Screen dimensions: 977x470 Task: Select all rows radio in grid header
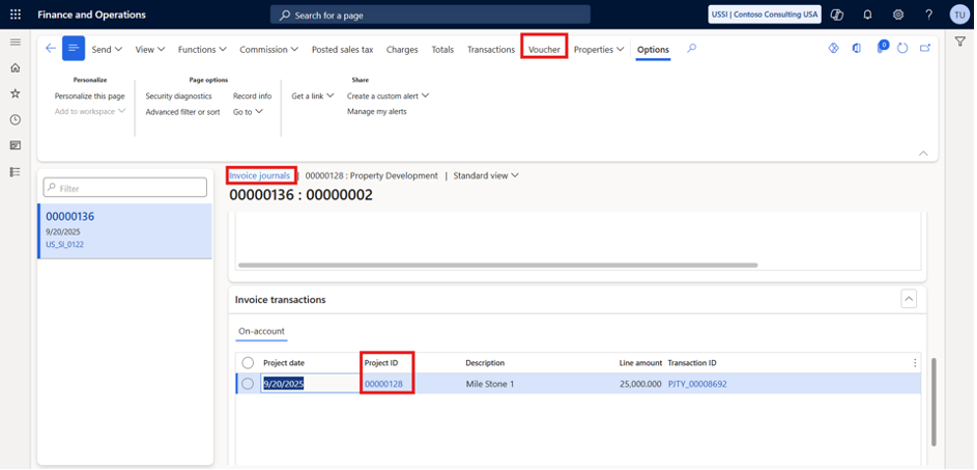[247, 363]
